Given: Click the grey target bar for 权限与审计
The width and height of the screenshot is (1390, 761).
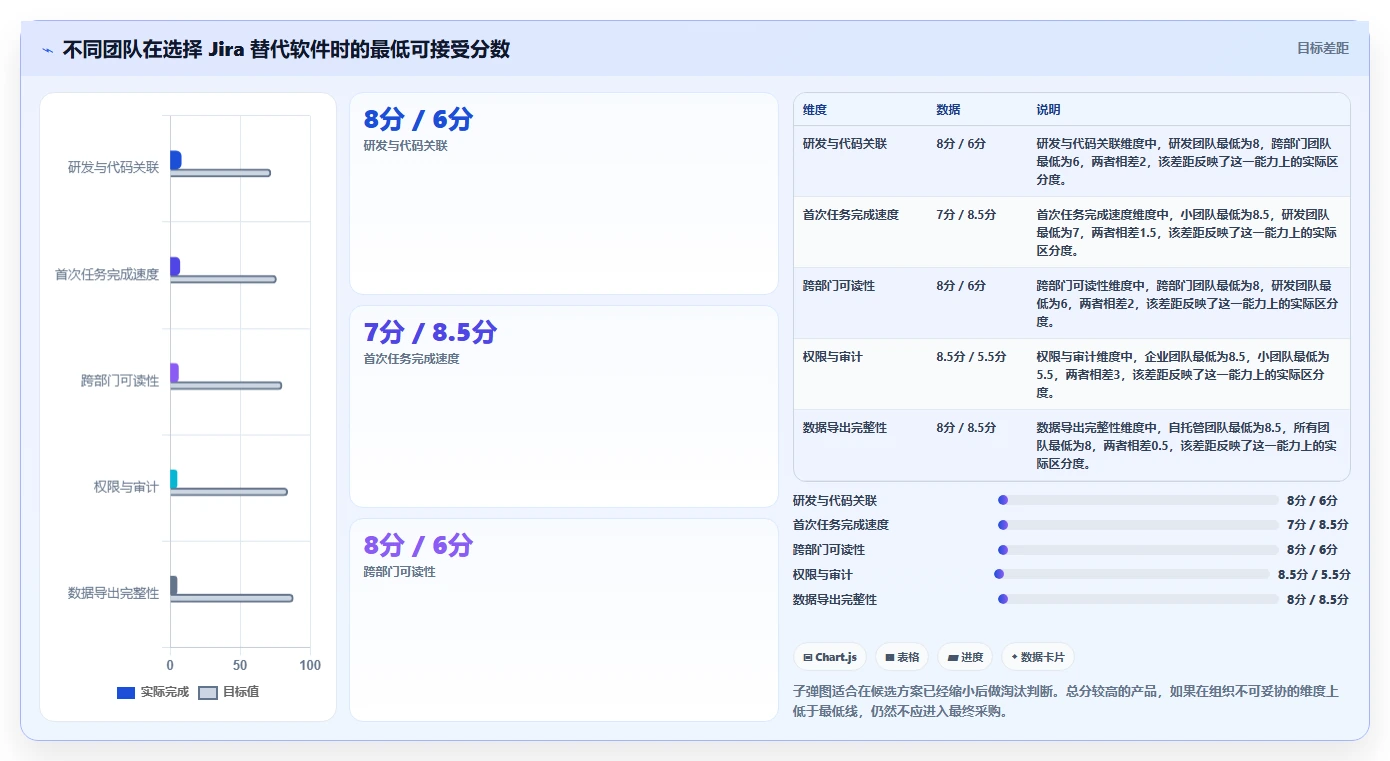Looking at the screenshot, I should click(x=228, y=492).
